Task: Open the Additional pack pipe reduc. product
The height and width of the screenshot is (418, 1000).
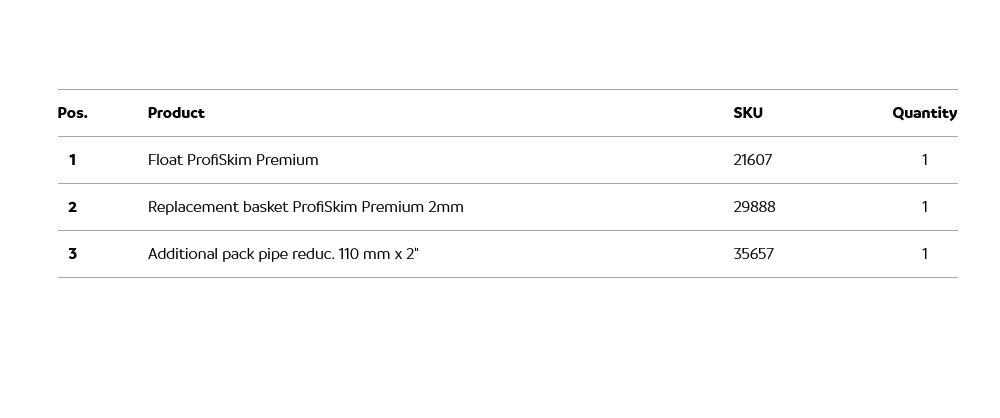Action: pos(283,254)
